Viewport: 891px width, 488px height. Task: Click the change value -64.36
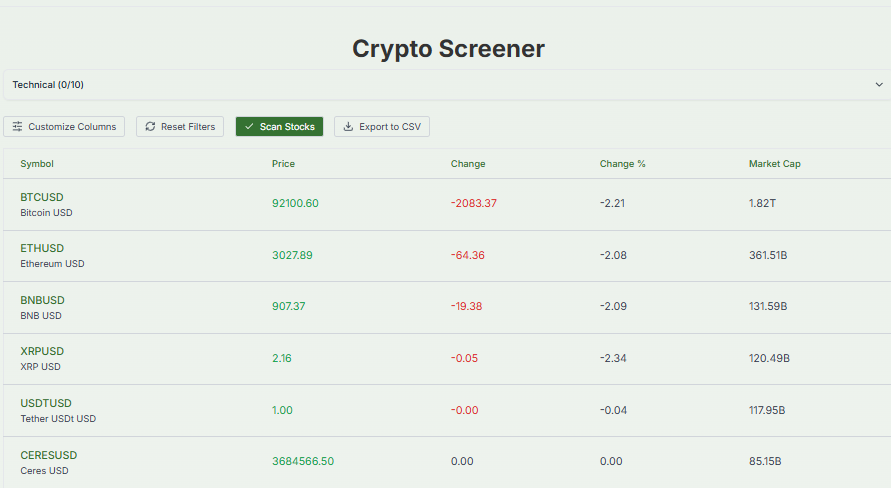pos(468,255)
